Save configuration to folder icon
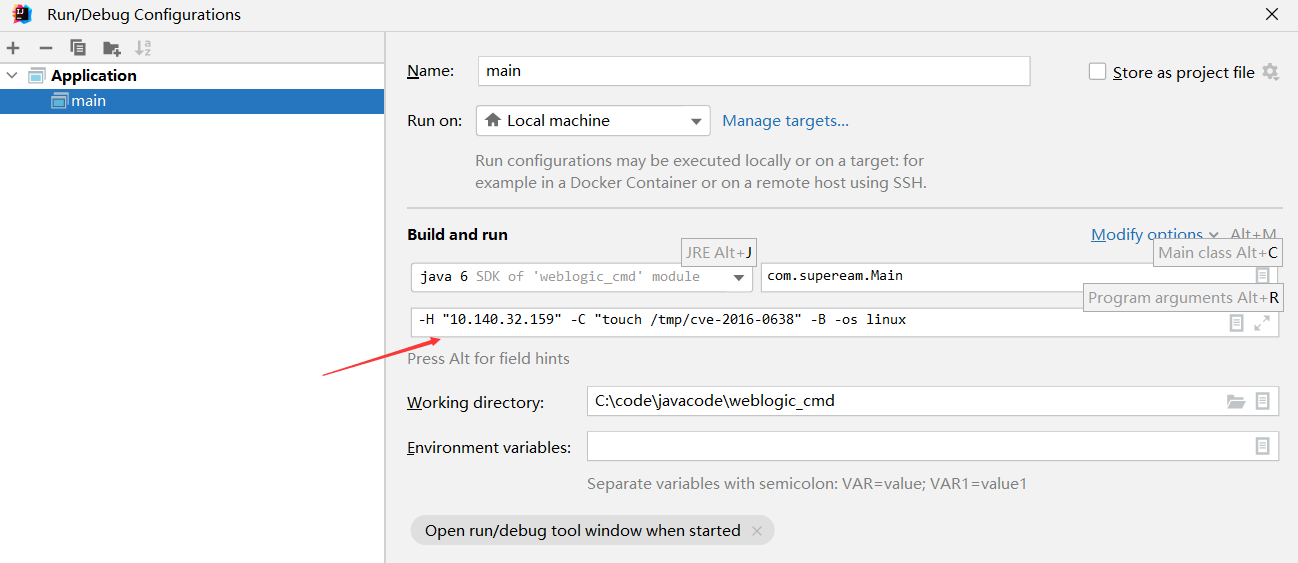Screen dimensions: 1298x563 click(111, 48)
